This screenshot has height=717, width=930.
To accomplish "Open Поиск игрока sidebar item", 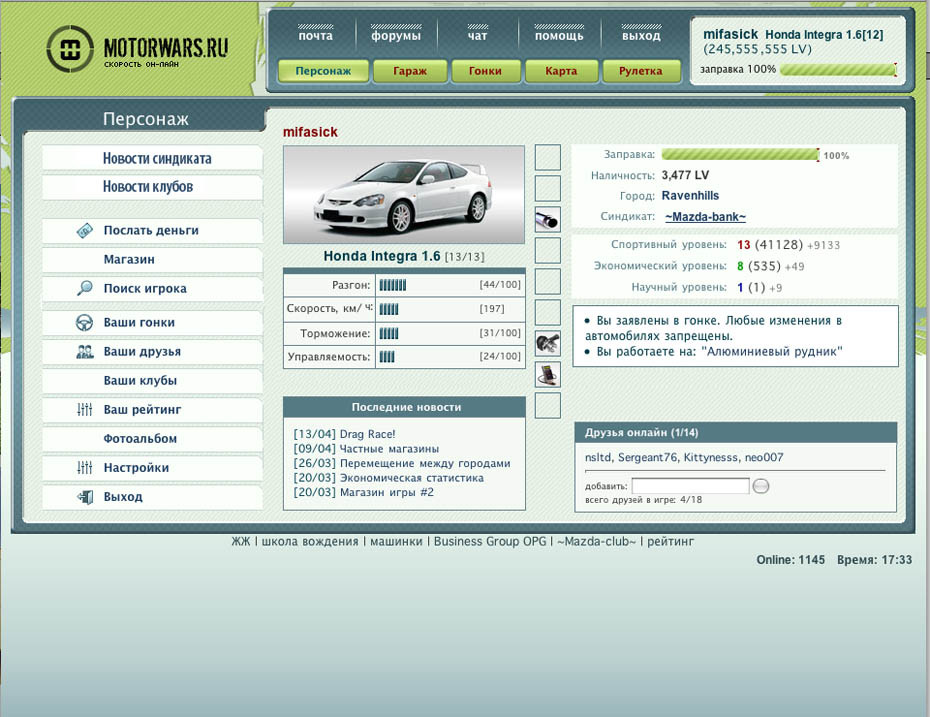I will coord(152,289).
